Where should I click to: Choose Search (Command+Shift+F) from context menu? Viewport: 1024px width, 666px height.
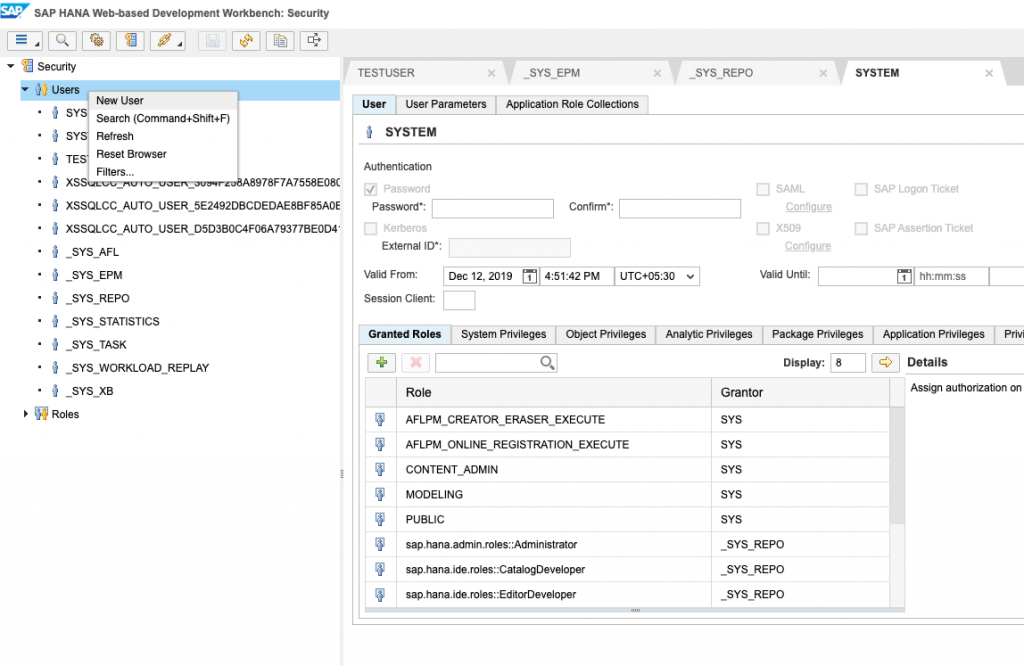(163, 118)
